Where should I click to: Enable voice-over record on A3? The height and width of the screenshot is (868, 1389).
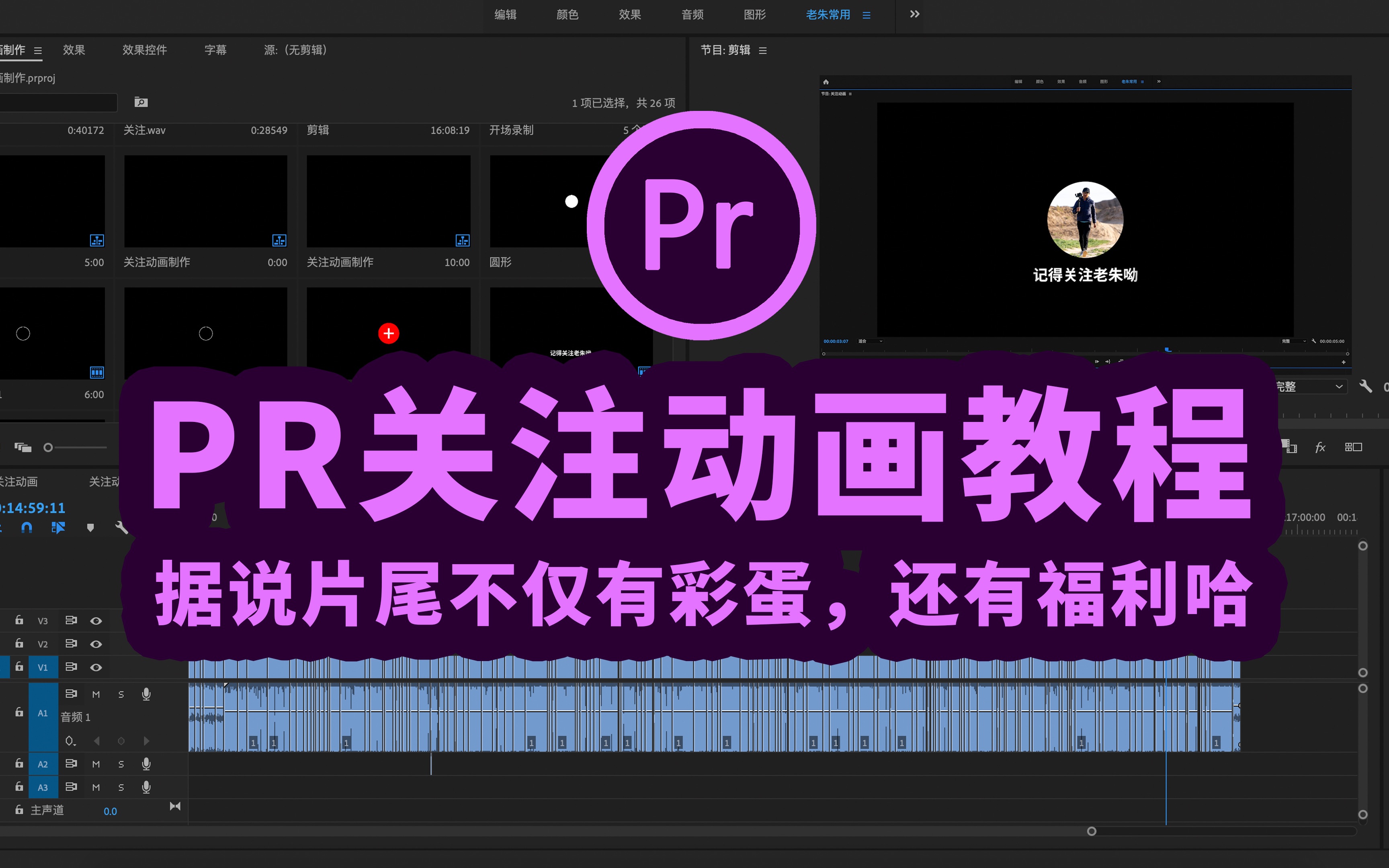[146, 787]
